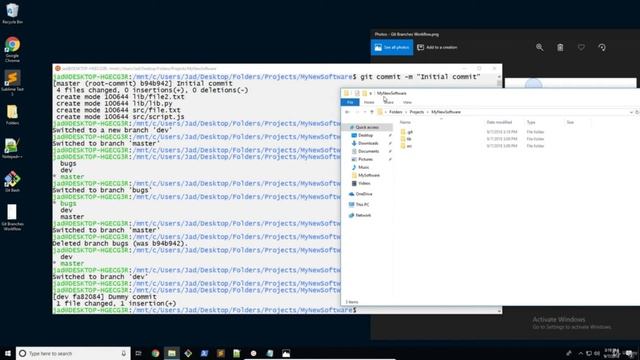Viewport: 640px width, 360px height.
Task: Open the Notepad++ desktop shortcut
Action: click(12, 148)
